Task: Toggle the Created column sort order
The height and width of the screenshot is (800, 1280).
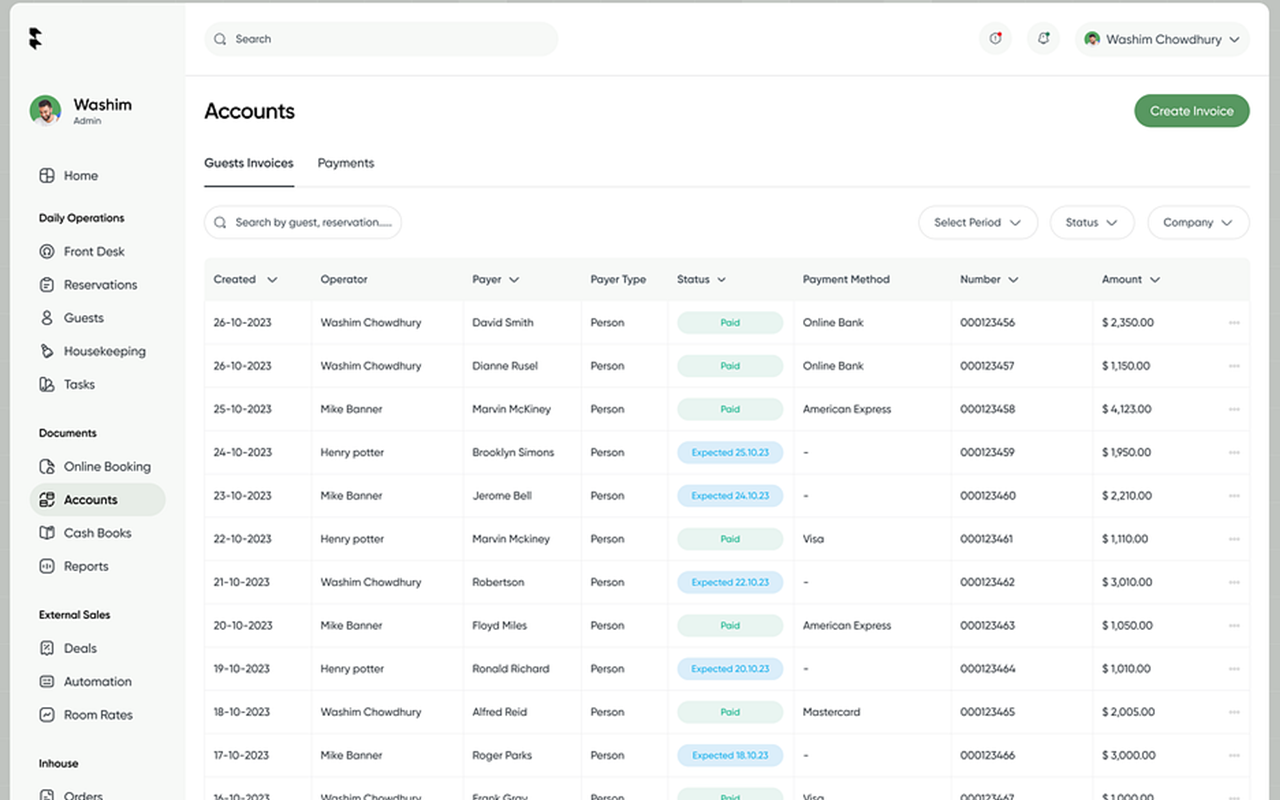Action: 245,279
